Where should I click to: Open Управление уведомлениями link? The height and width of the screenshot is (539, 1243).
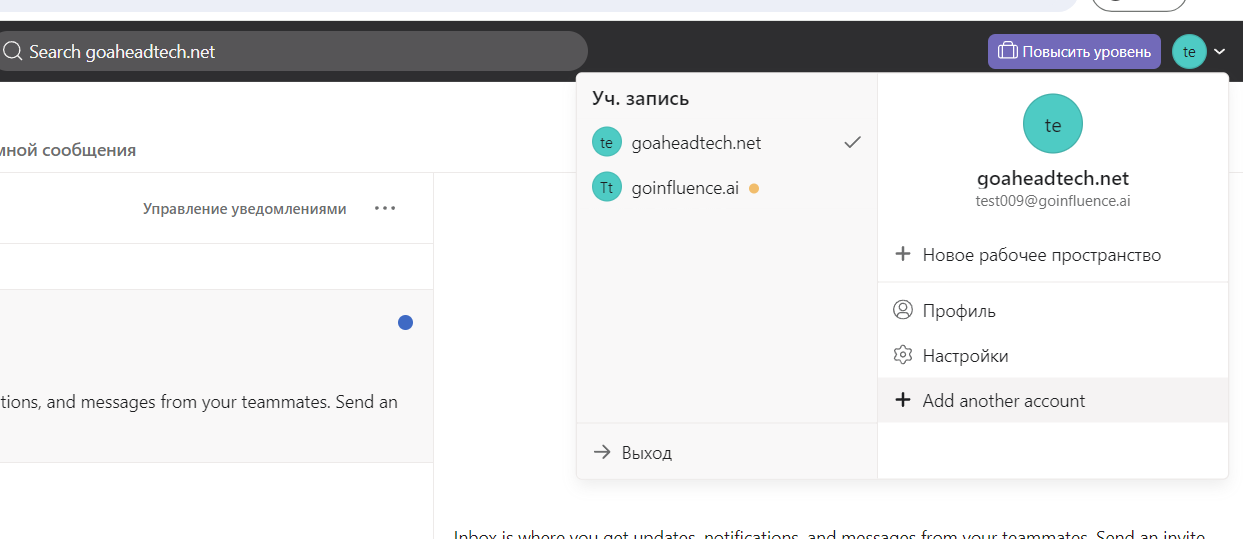click(x=244, y=209)
